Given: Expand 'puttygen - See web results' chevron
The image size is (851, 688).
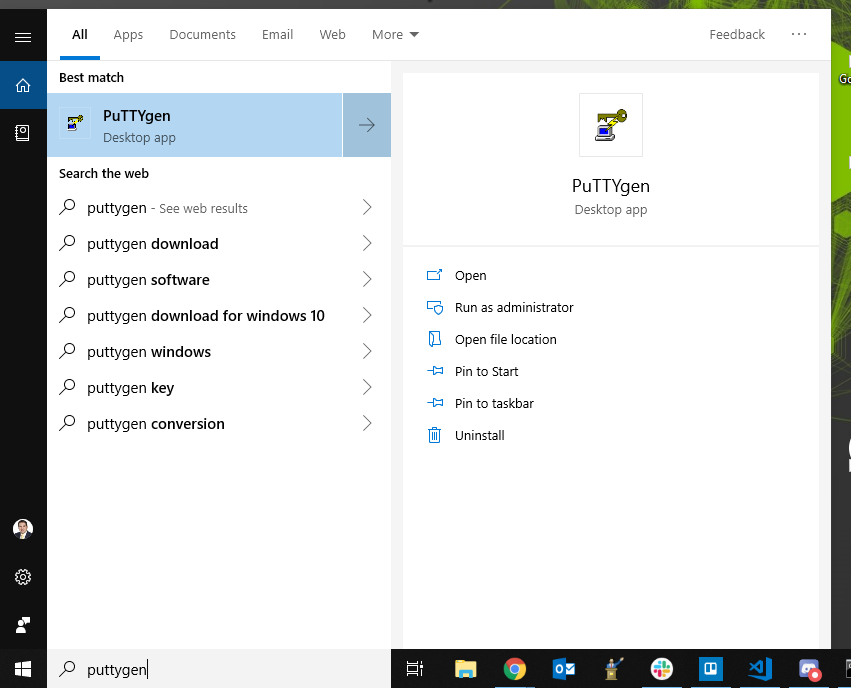Looking at the screenshot, I should click(367, 207).
